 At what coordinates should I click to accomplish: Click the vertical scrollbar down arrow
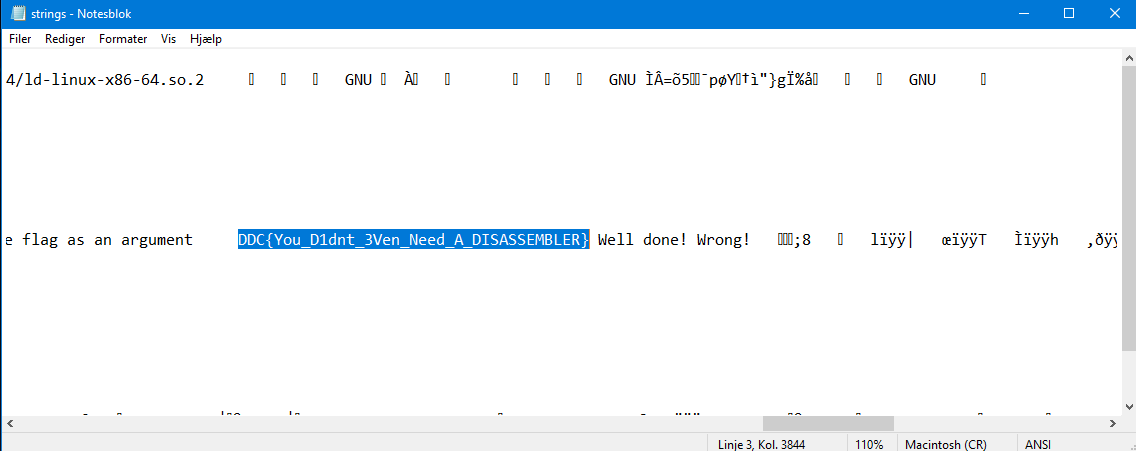click(x=1129, y=408)
